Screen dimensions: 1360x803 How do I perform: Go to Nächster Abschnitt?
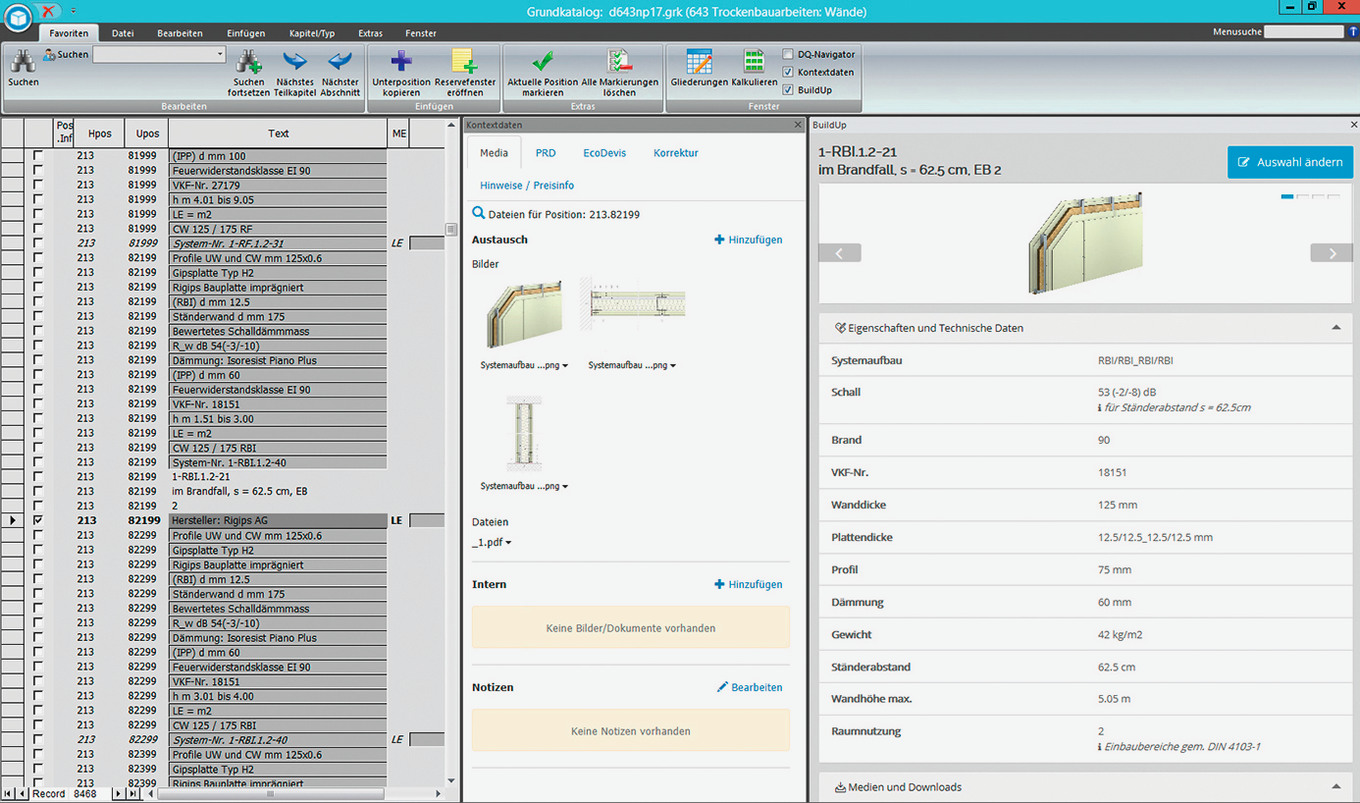coord(340,63)
